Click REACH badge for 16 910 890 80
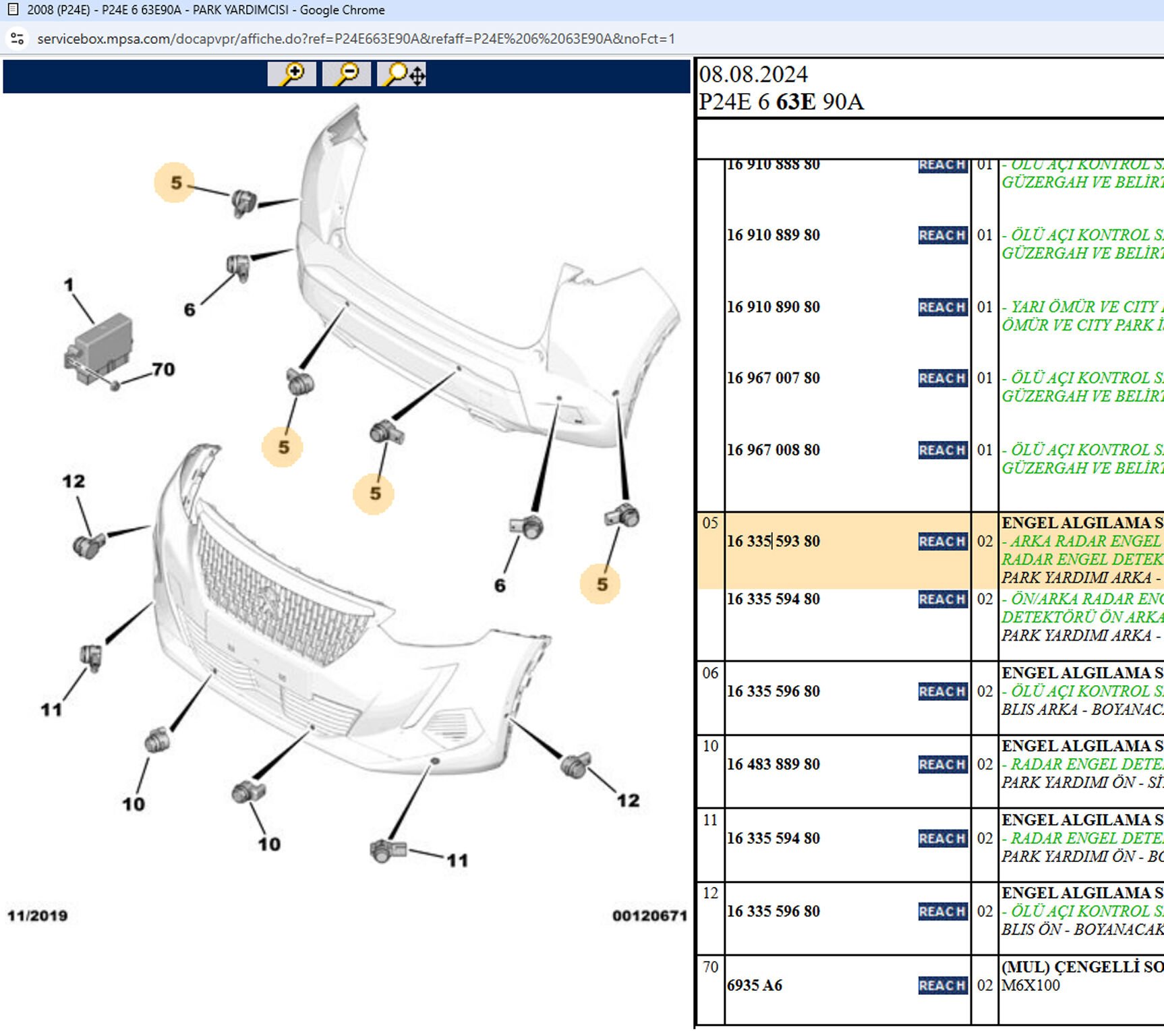Viewport: 1164px width, 1036px height. pyautogui.click(x=942, y=307)
